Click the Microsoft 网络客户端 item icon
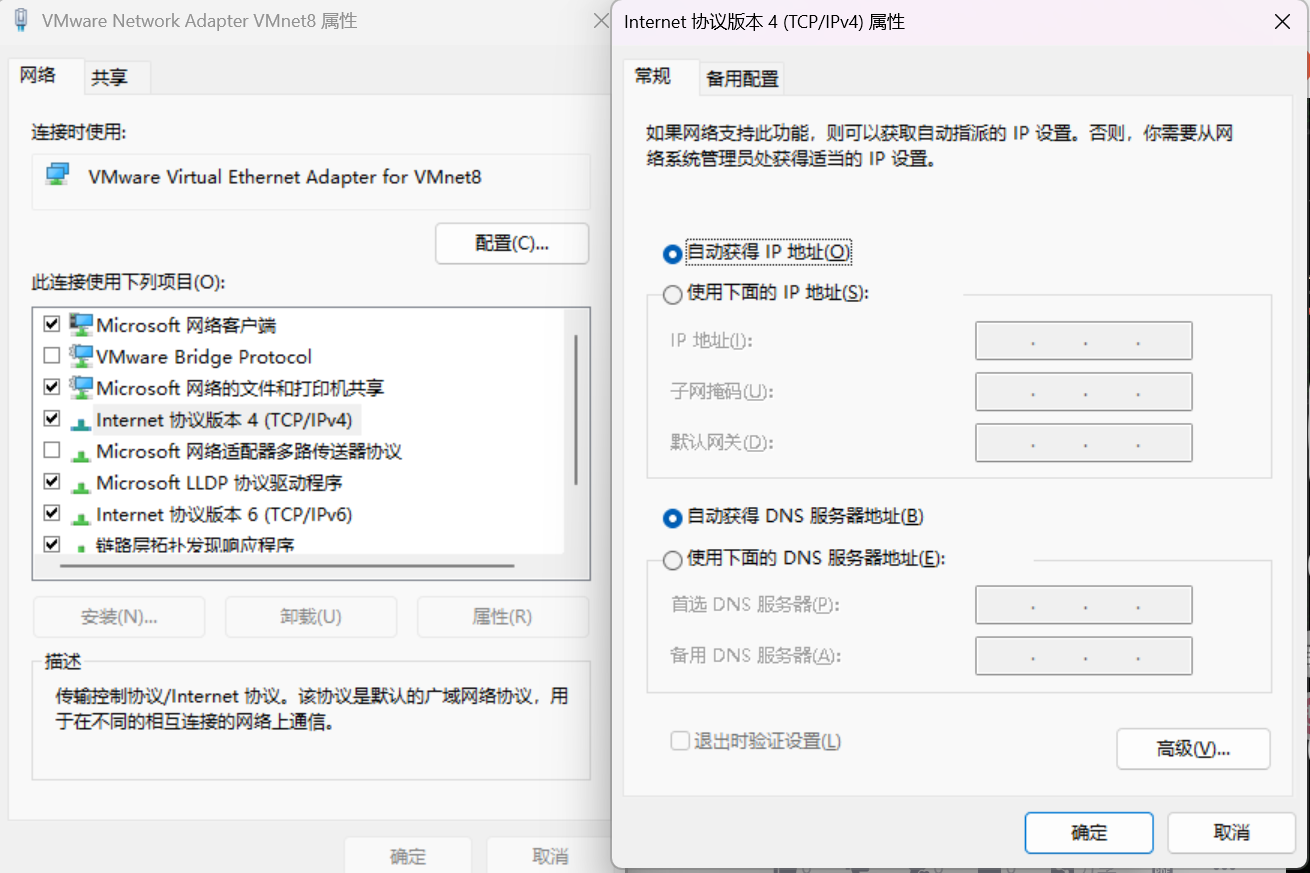The image size is (1310, 873). (80, 325)
